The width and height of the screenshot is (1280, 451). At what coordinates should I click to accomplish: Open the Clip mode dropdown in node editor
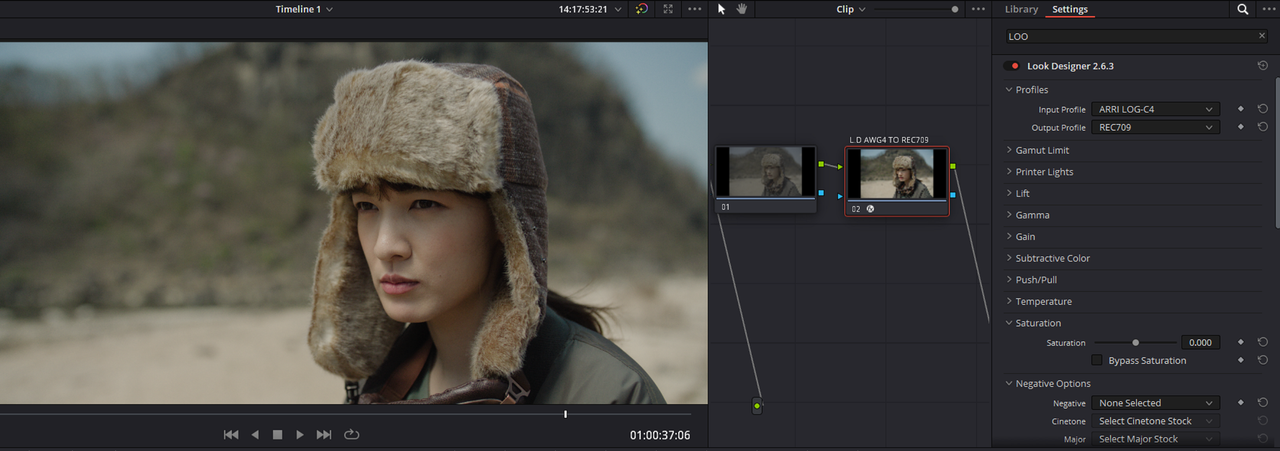pyautogui.click(x=851, y=9)
